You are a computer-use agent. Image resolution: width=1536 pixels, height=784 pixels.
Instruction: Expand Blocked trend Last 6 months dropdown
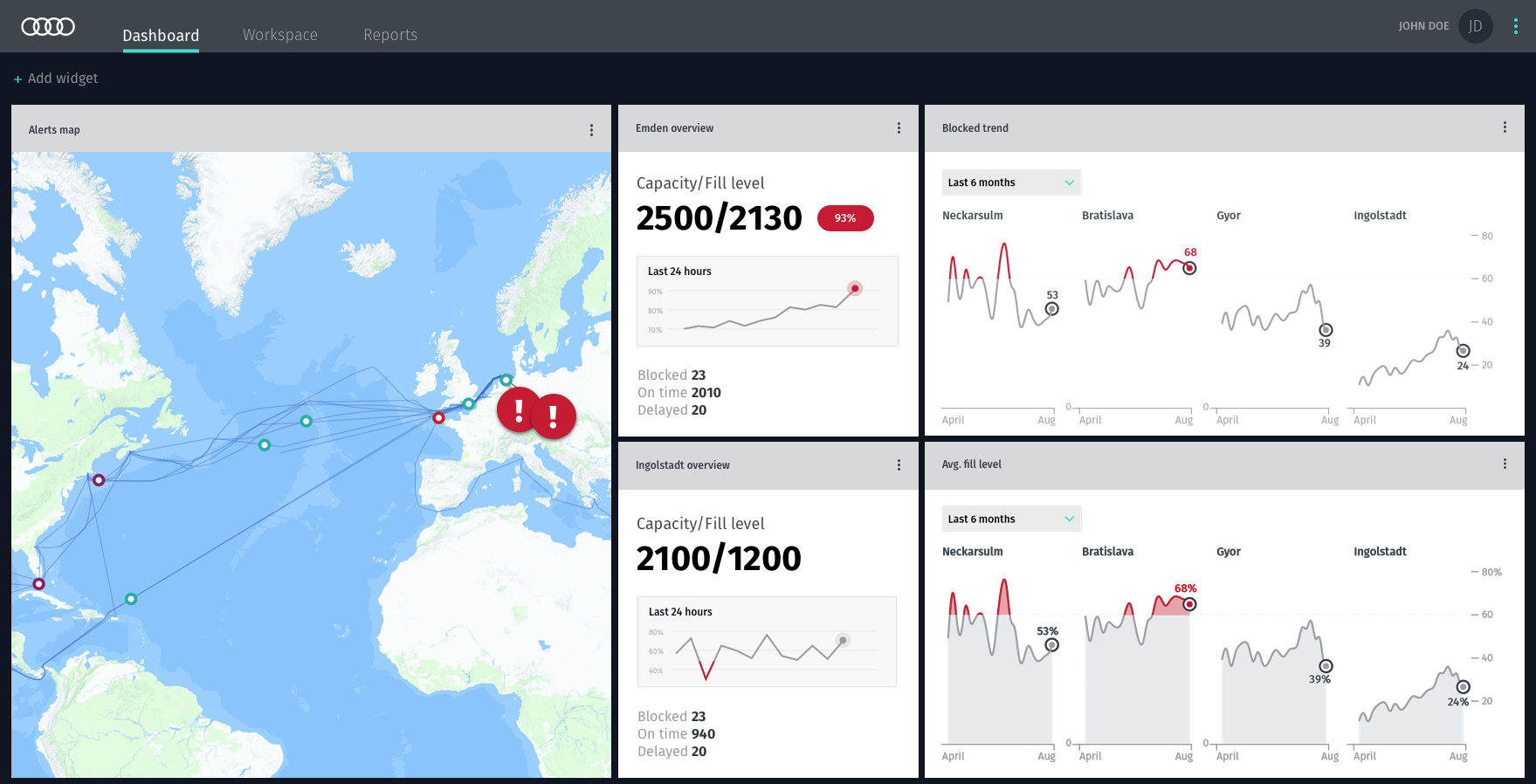tap(1011, 182)
